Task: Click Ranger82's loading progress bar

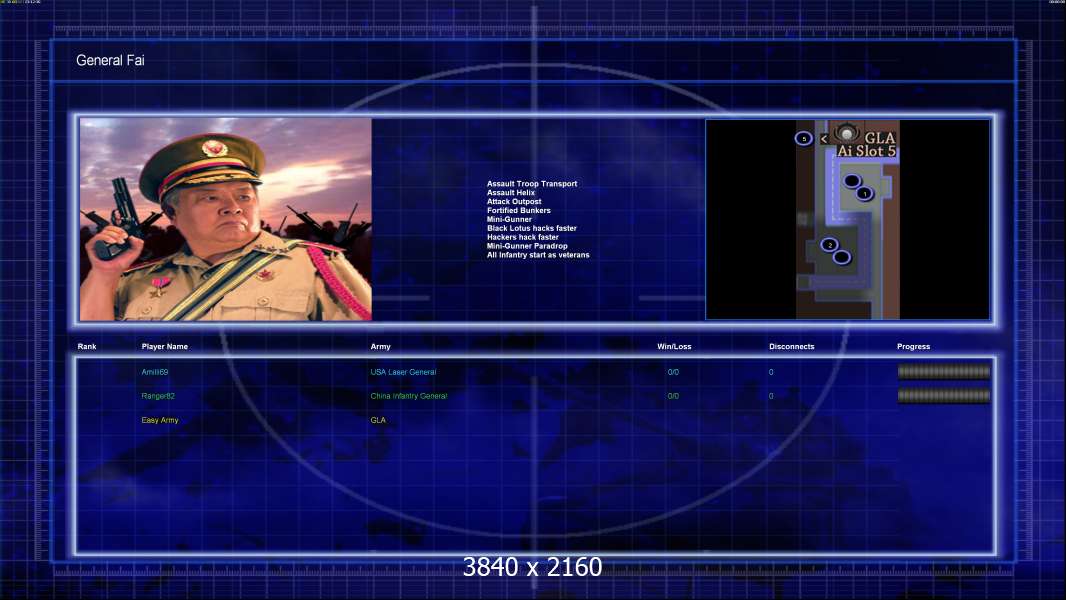Action: tap(944, 395)
